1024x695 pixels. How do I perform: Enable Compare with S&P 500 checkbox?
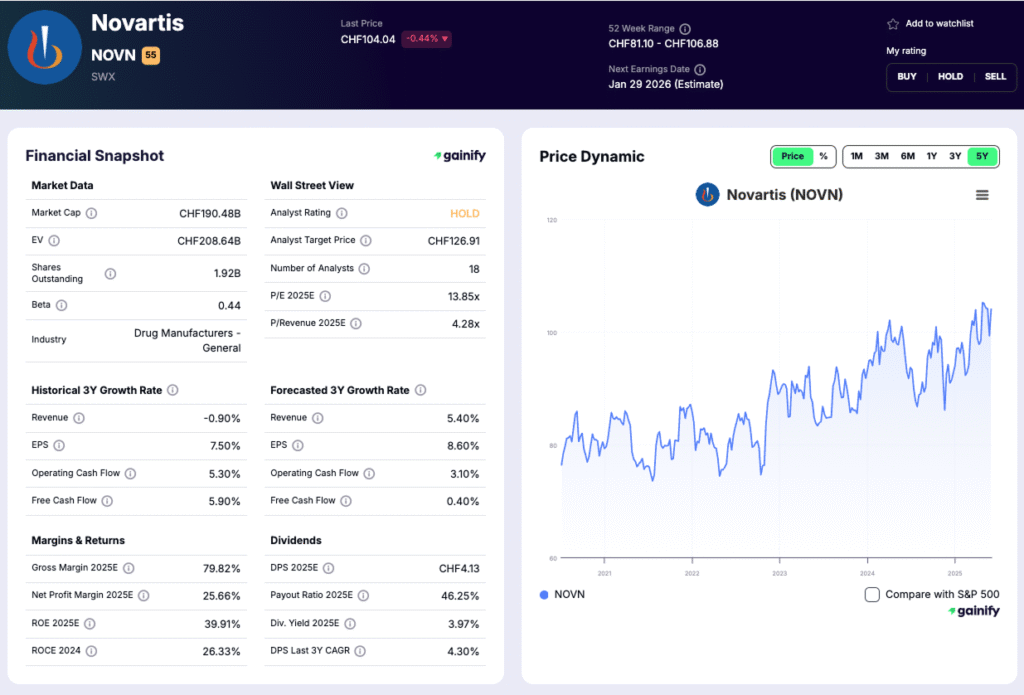[872, 594]
